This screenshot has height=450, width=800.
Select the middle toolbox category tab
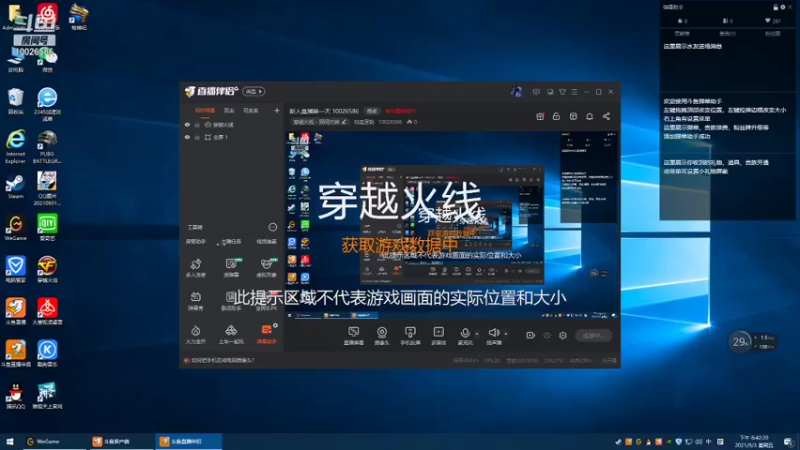[231, 241]
